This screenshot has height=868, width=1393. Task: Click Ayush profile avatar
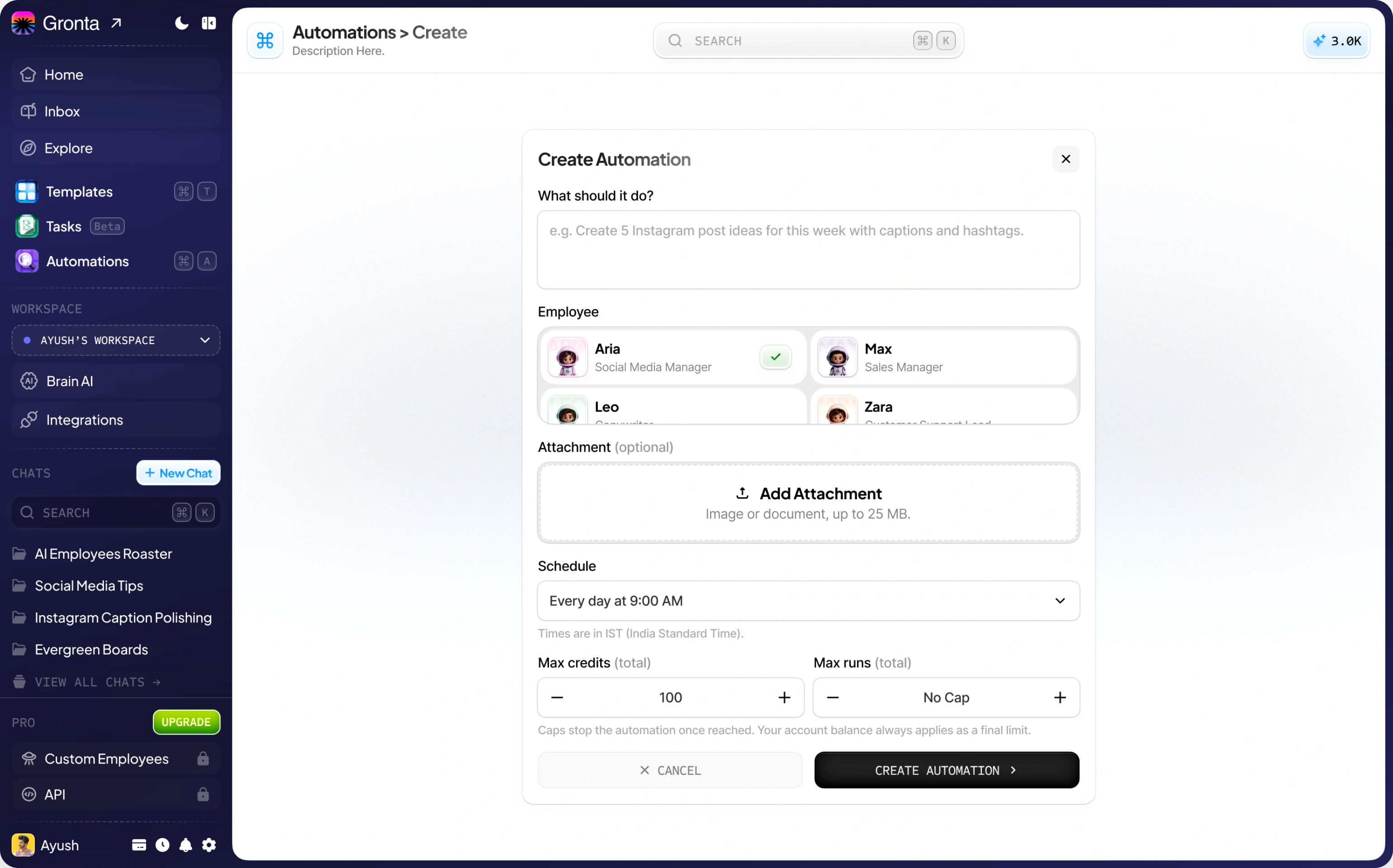click(x=24, y=845)
